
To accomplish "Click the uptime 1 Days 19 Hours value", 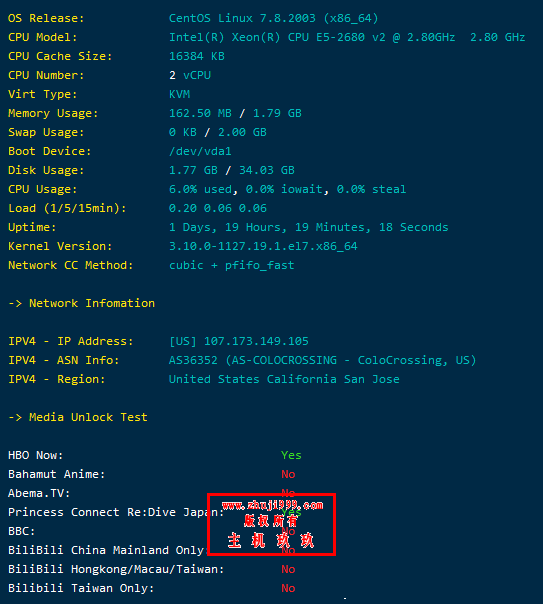I will click(308, 227).
